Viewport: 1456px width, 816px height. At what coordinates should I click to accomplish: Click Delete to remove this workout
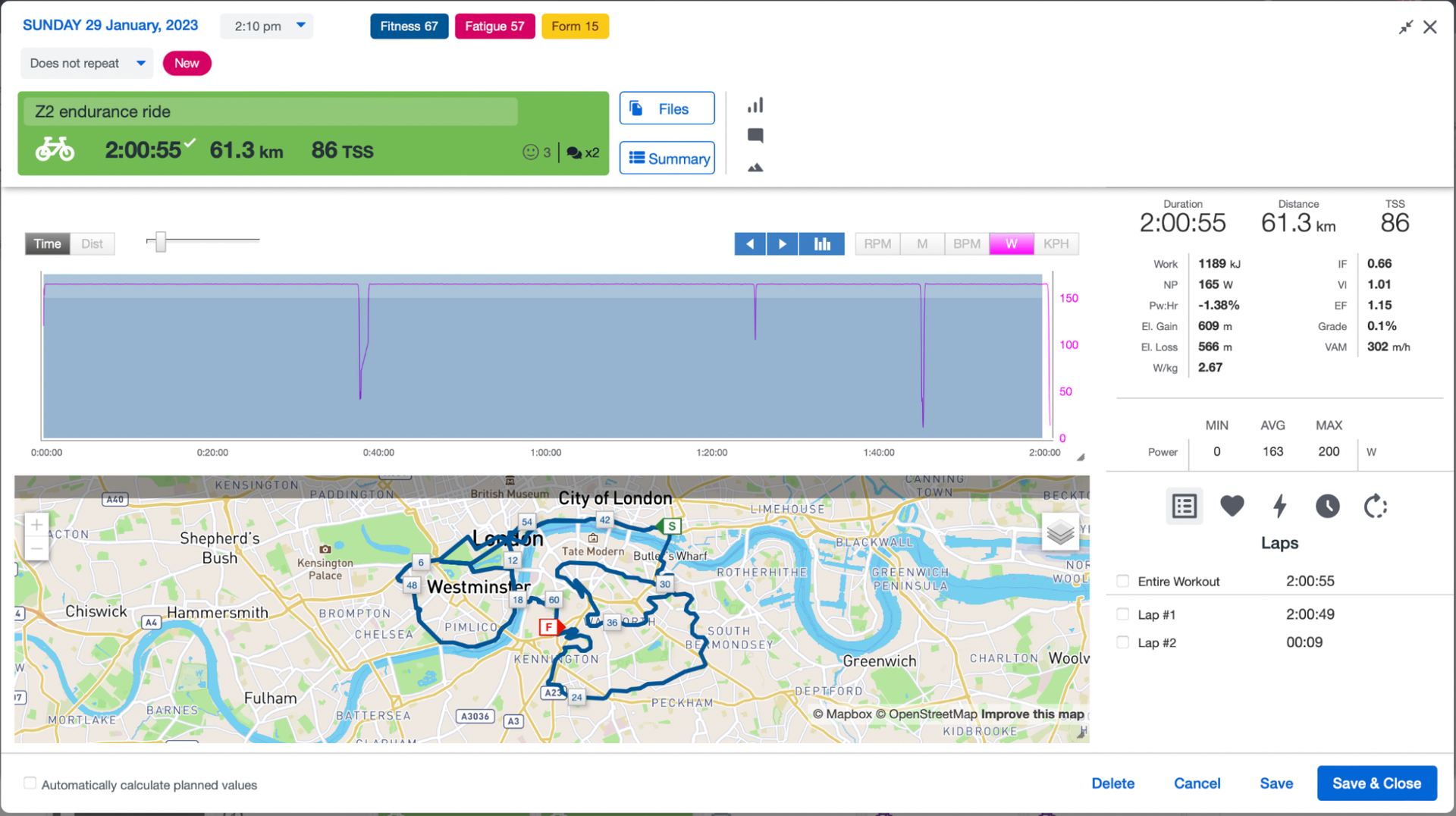coord(1112,783)
